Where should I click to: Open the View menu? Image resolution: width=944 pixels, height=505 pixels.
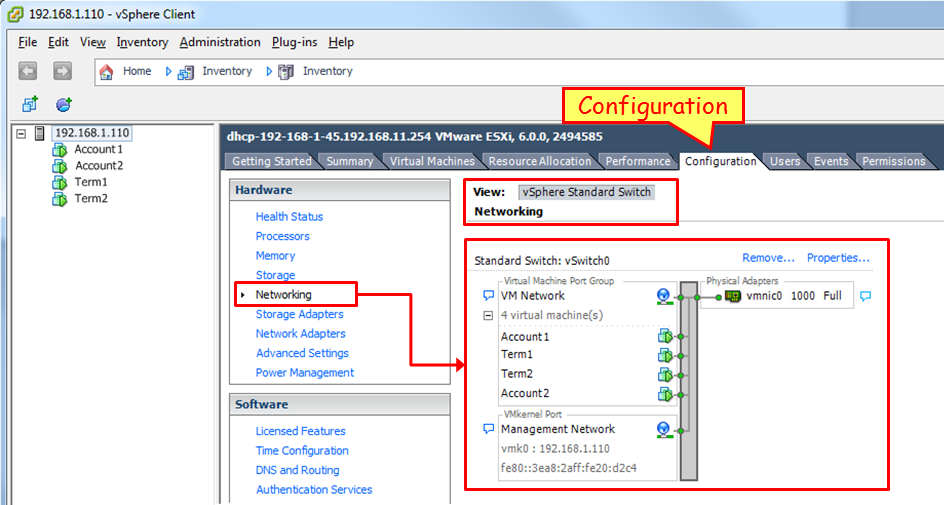pyautogui.click(x=93, y=42)
